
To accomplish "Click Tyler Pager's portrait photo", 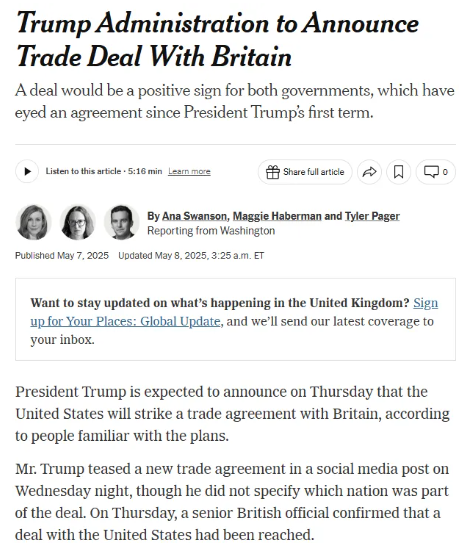I will click(x=122, y=222).
